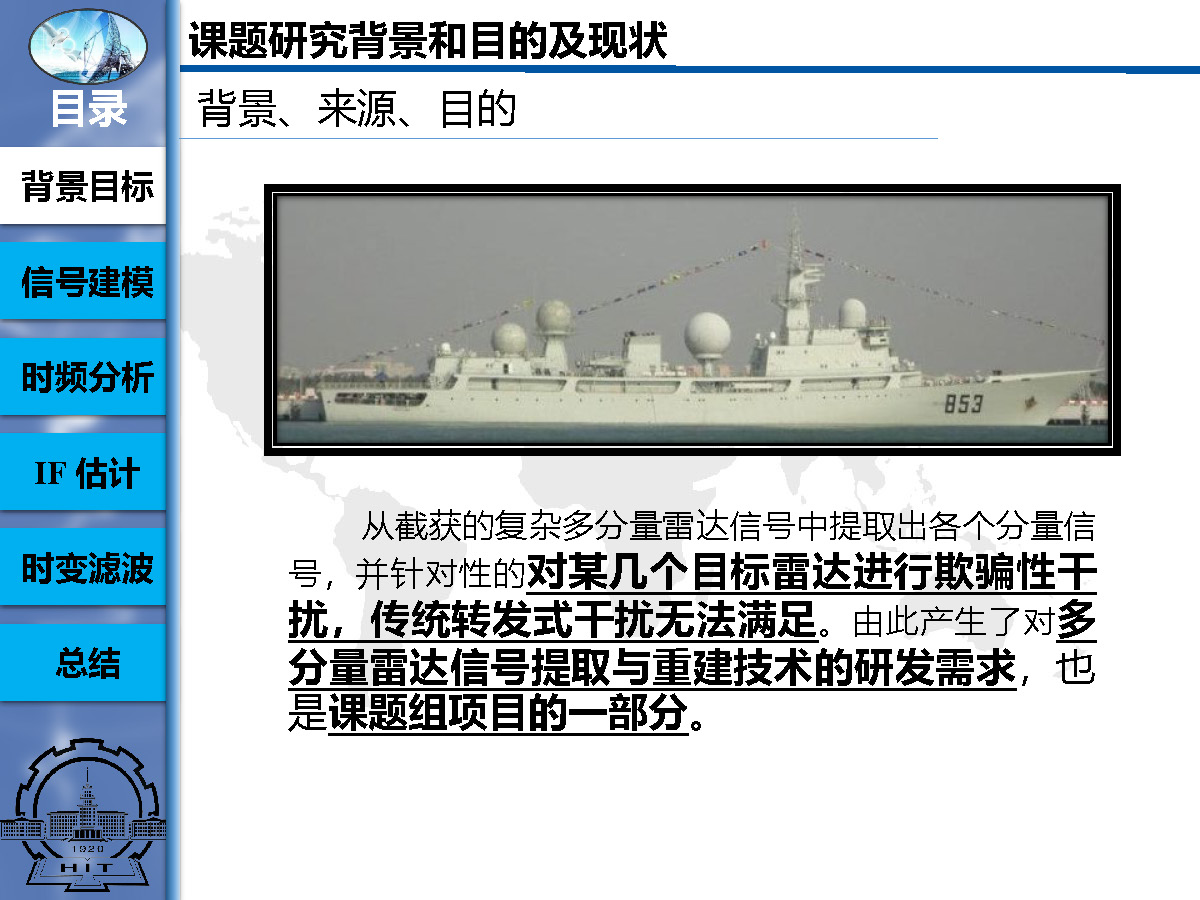
Task: Click the subtitle 背景、来源、目的
Action: click(357, 108)
